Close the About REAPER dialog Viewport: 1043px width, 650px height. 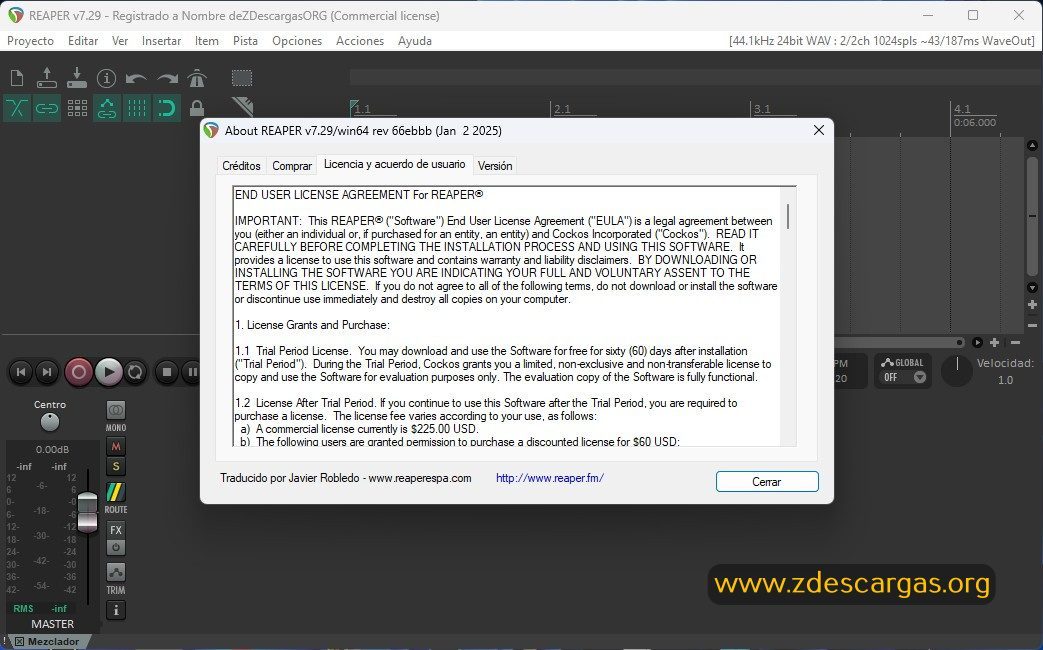[x=819, y=130]
